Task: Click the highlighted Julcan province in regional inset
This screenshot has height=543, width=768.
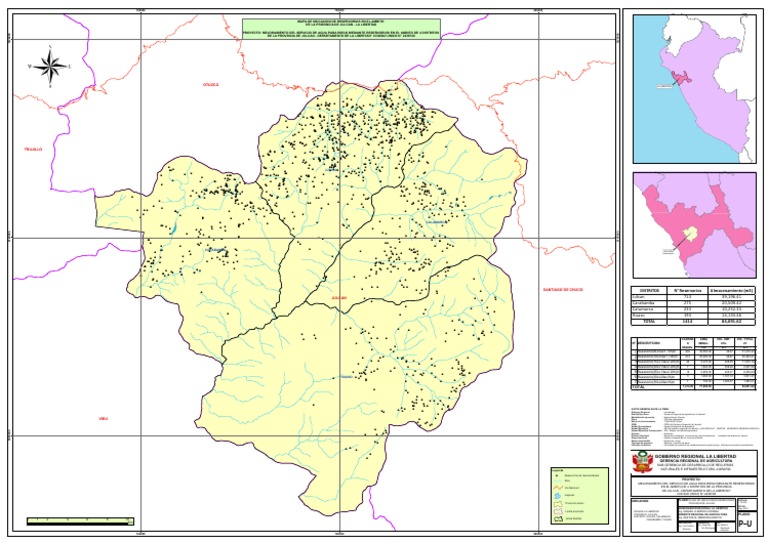Action: click(x=690, y=233)
